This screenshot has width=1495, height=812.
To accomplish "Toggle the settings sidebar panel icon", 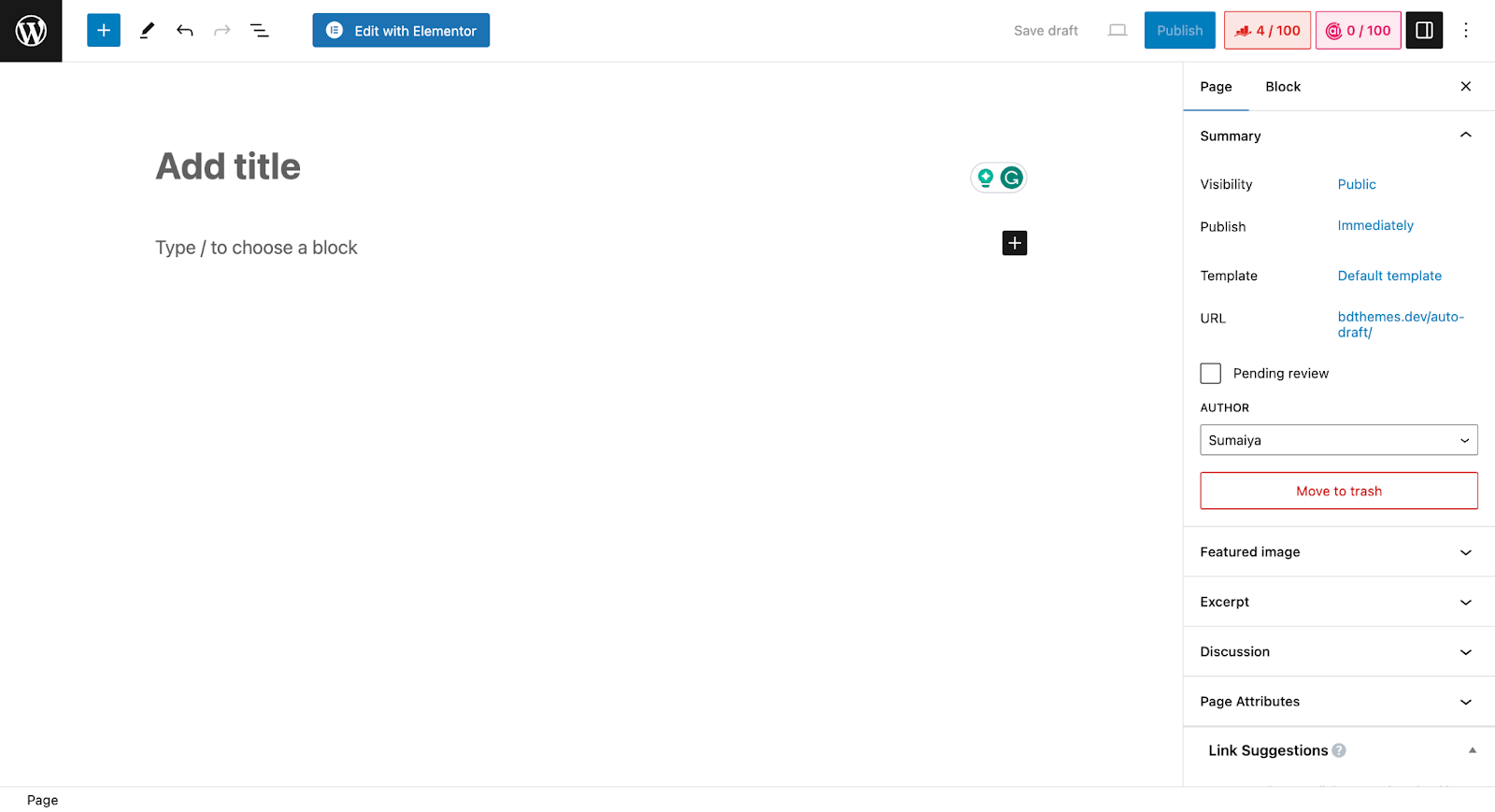I will click(1424, 31).
